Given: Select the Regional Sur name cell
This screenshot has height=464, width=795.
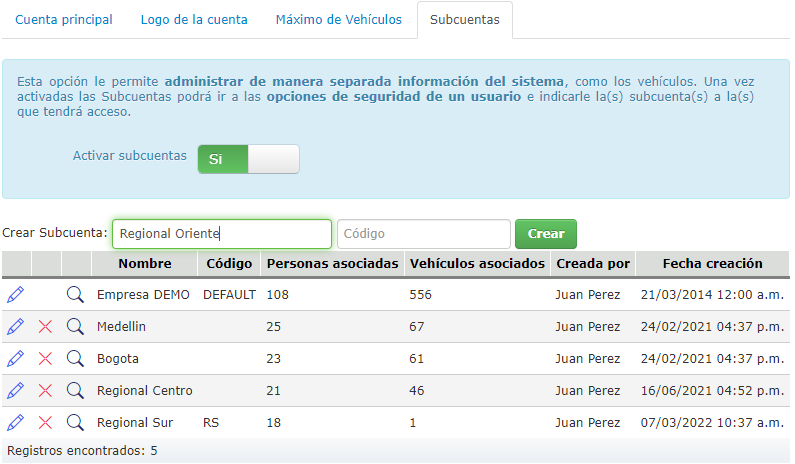Looking at the screenshot, I should (135, 422).
